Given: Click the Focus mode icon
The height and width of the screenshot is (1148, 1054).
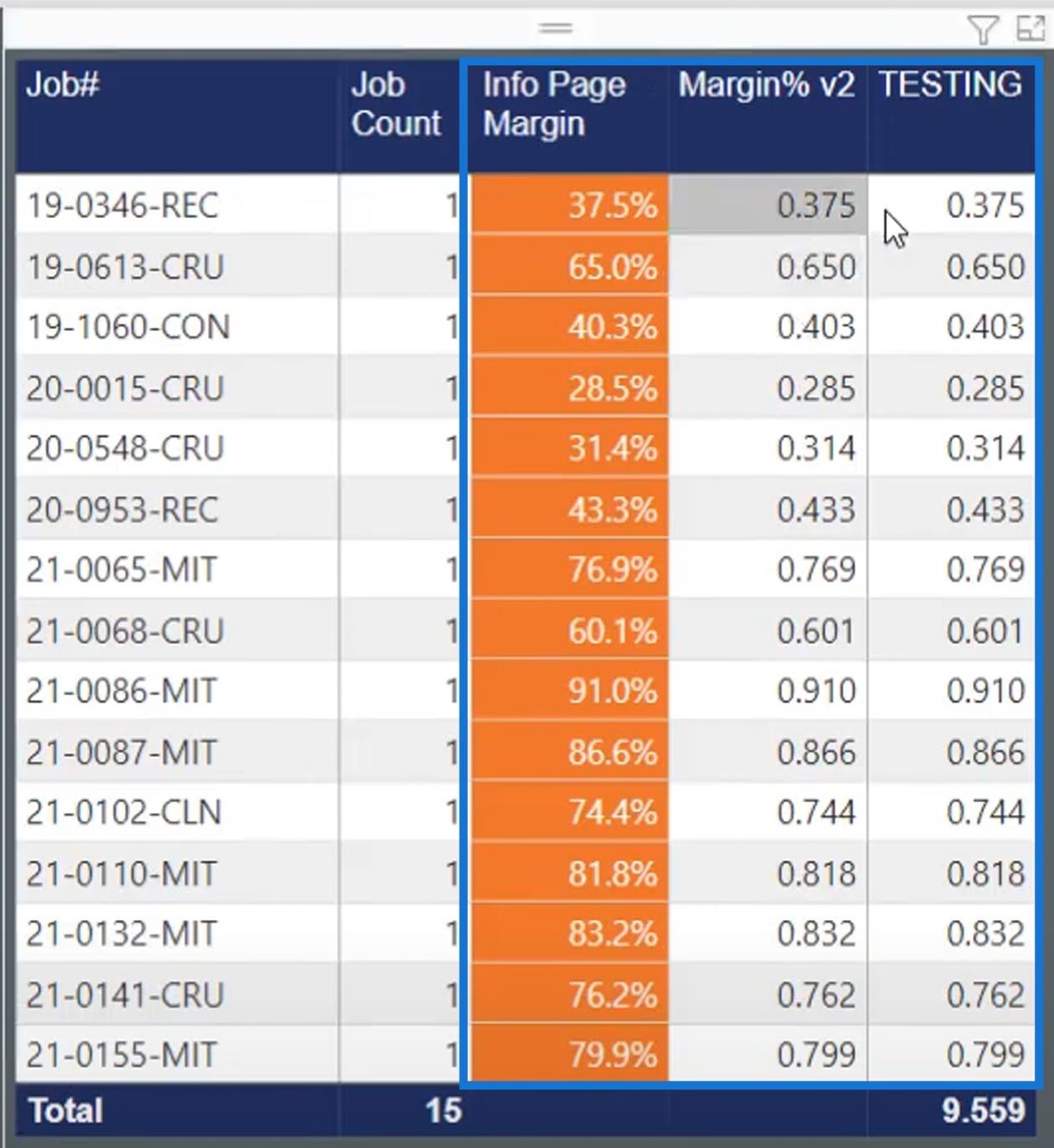Looking at the screenshot, I should point(1031,28).
